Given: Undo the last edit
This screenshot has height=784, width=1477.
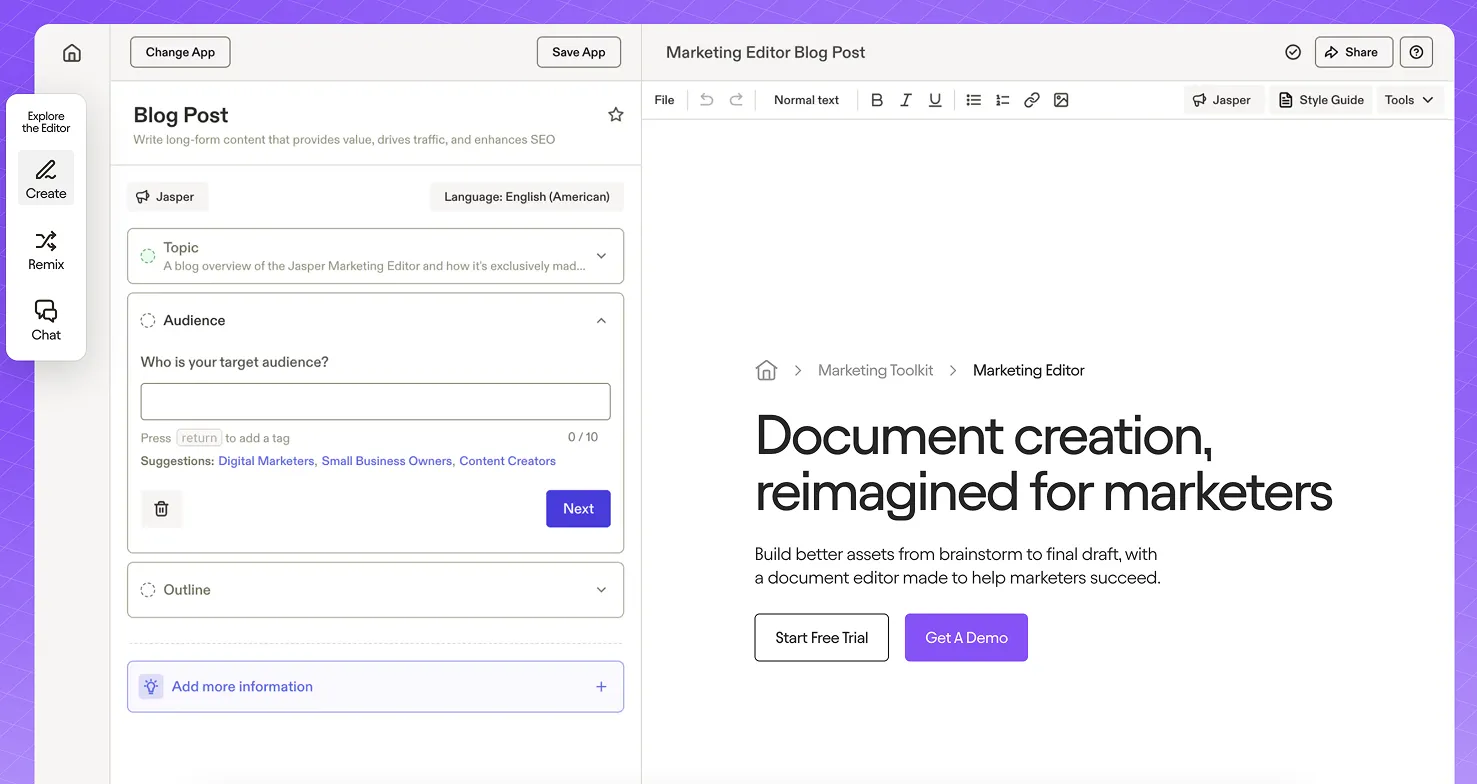Looking at the screenshot, I should 707,100.
